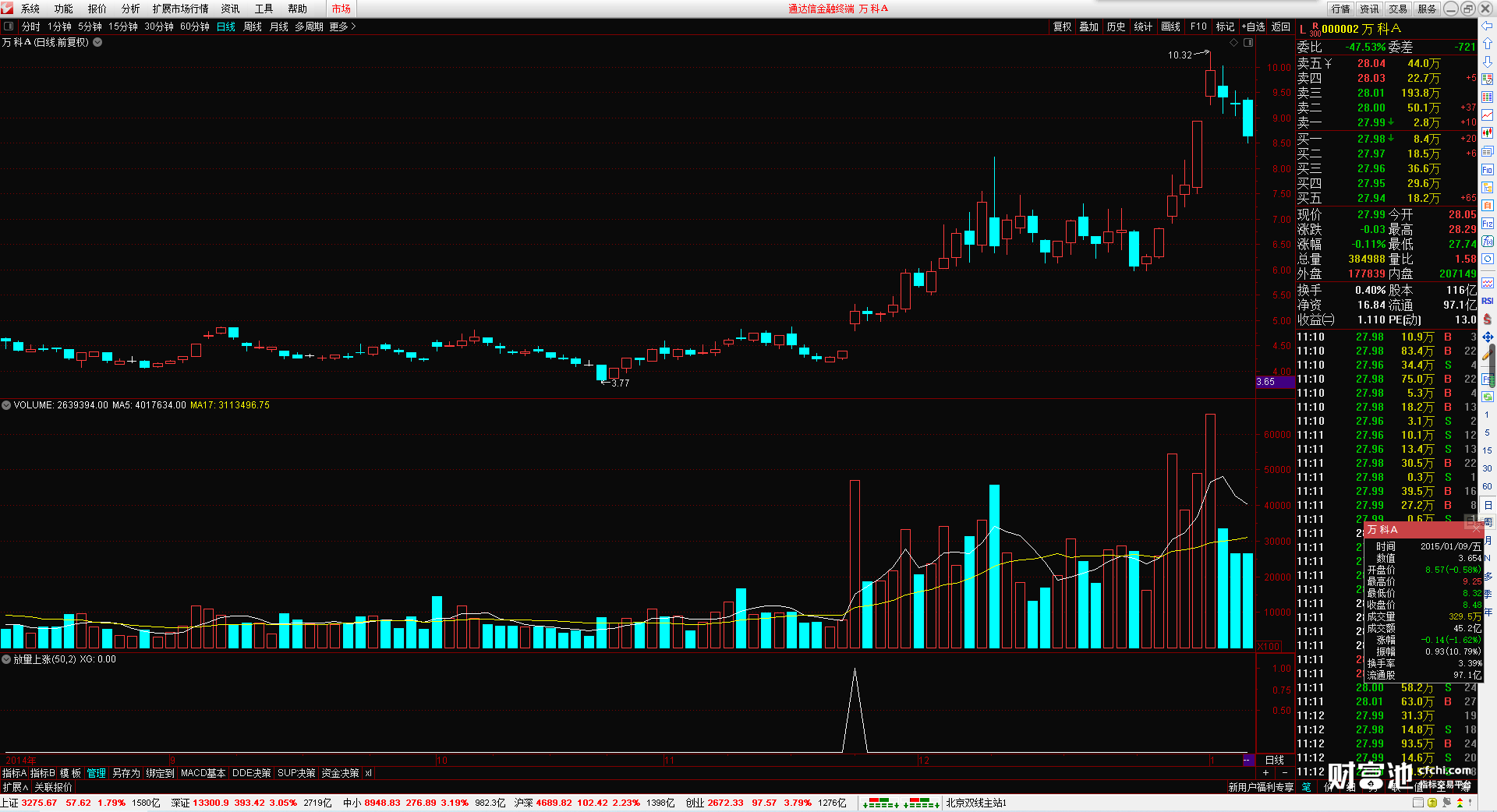The height and width of the screenshot is (812, 1497).
Task: Click the 交易 button at top right
Action: point(1398,9)
